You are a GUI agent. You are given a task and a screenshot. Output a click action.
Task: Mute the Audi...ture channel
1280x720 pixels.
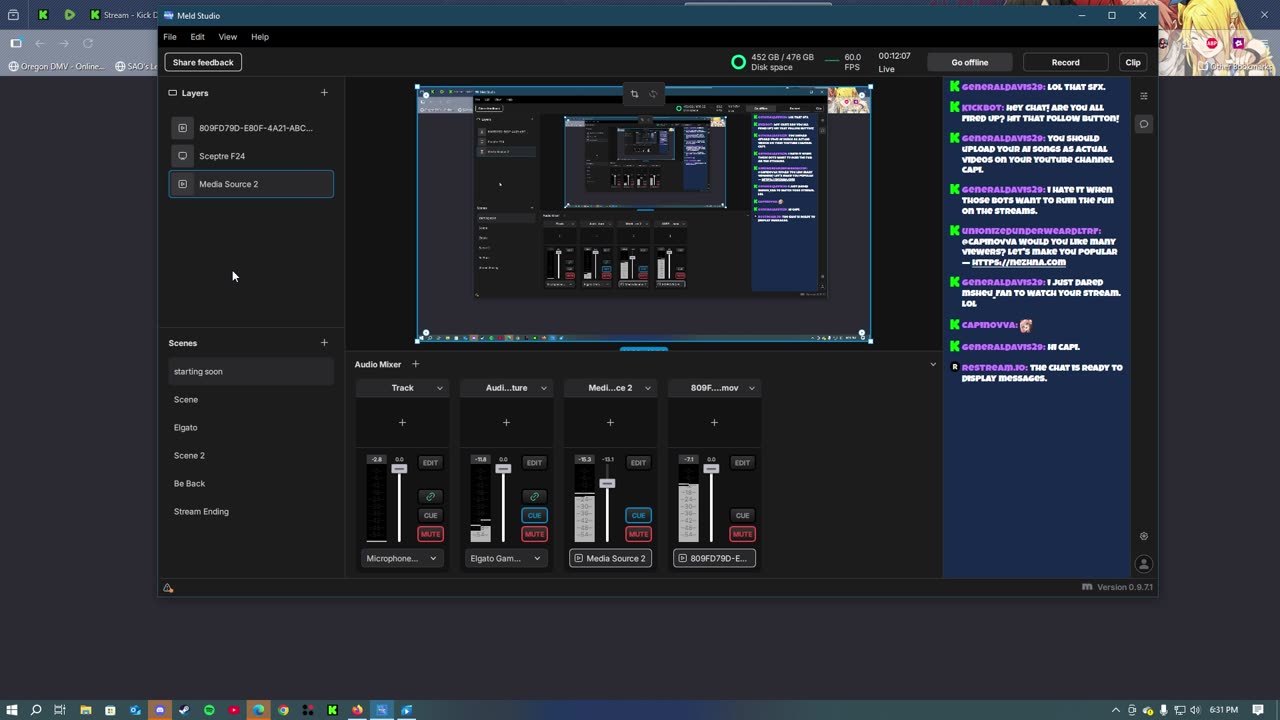534,534
